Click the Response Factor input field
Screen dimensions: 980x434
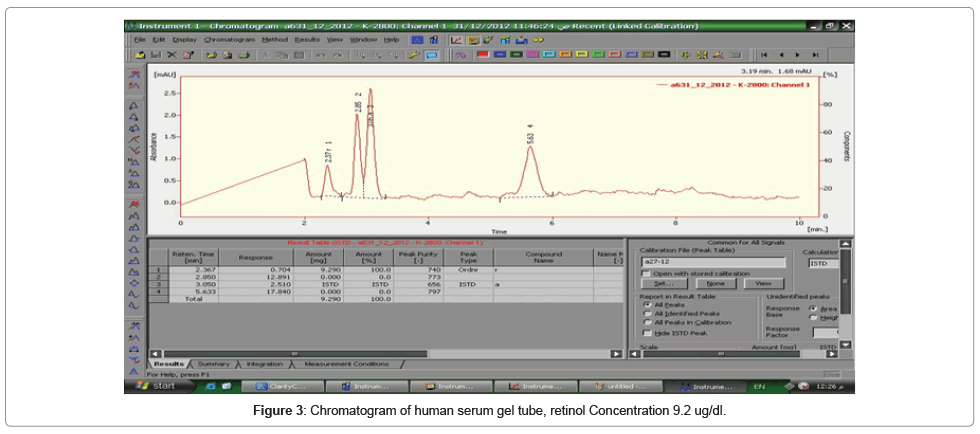[826, 333]
